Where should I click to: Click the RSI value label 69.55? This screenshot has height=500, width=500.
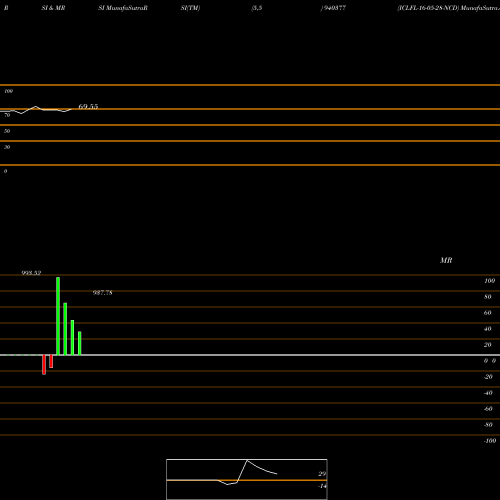click(x=88, y=107)
